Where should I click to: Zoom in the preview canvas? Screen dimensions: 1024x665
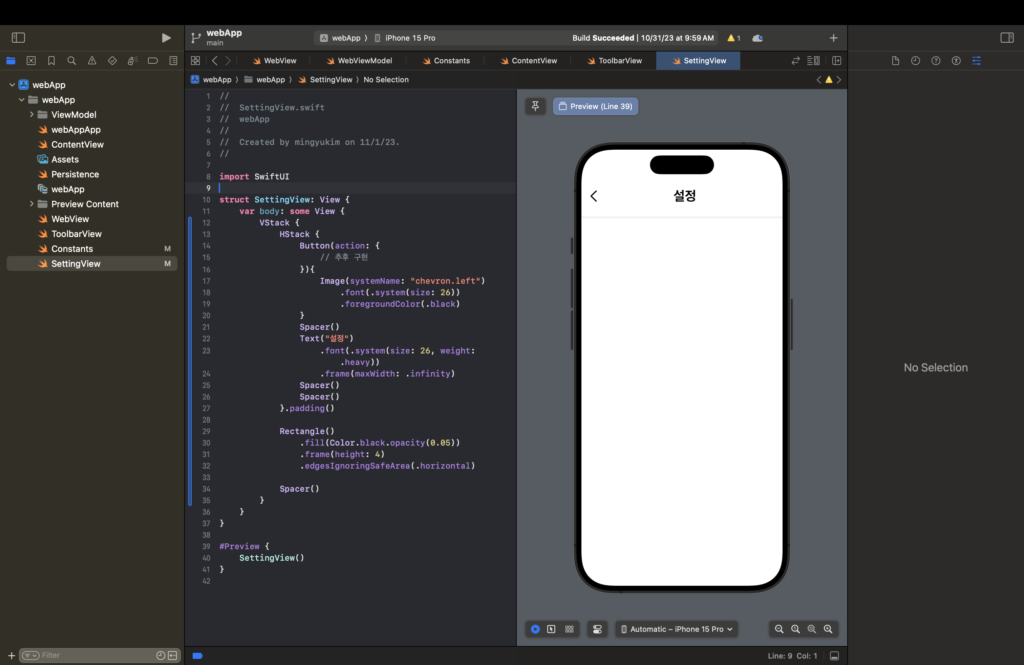click(x=828, y=629)
